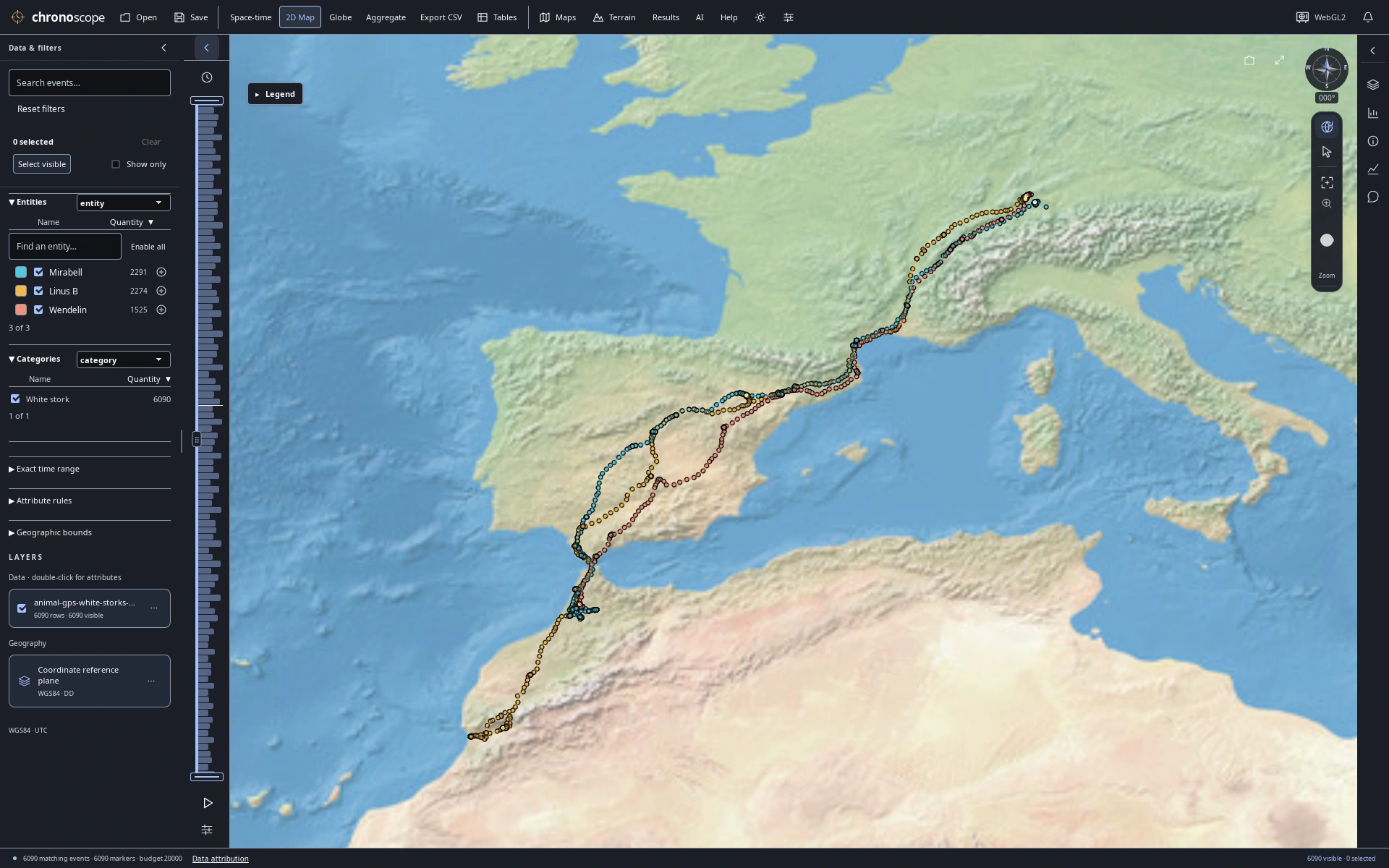Click the Mirabell cyan color swatch
1389x868 pixels.
21,272
